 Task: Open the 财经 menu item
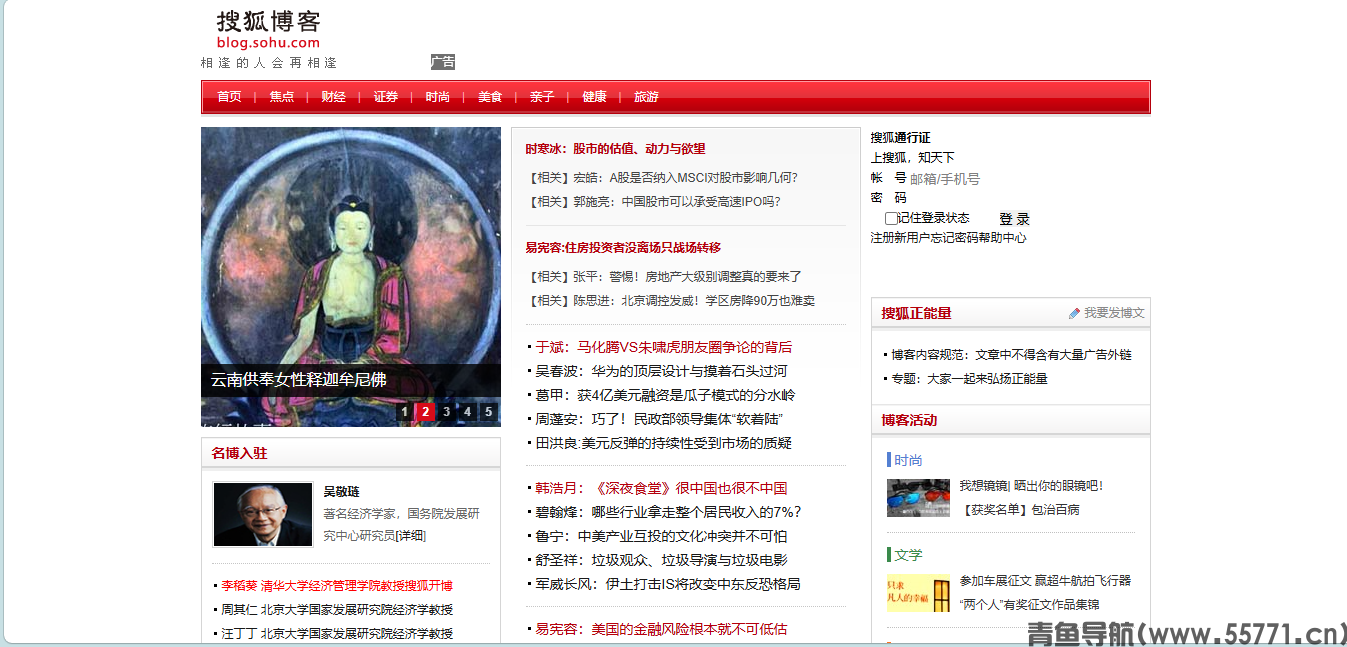click(x=333, y=97)
